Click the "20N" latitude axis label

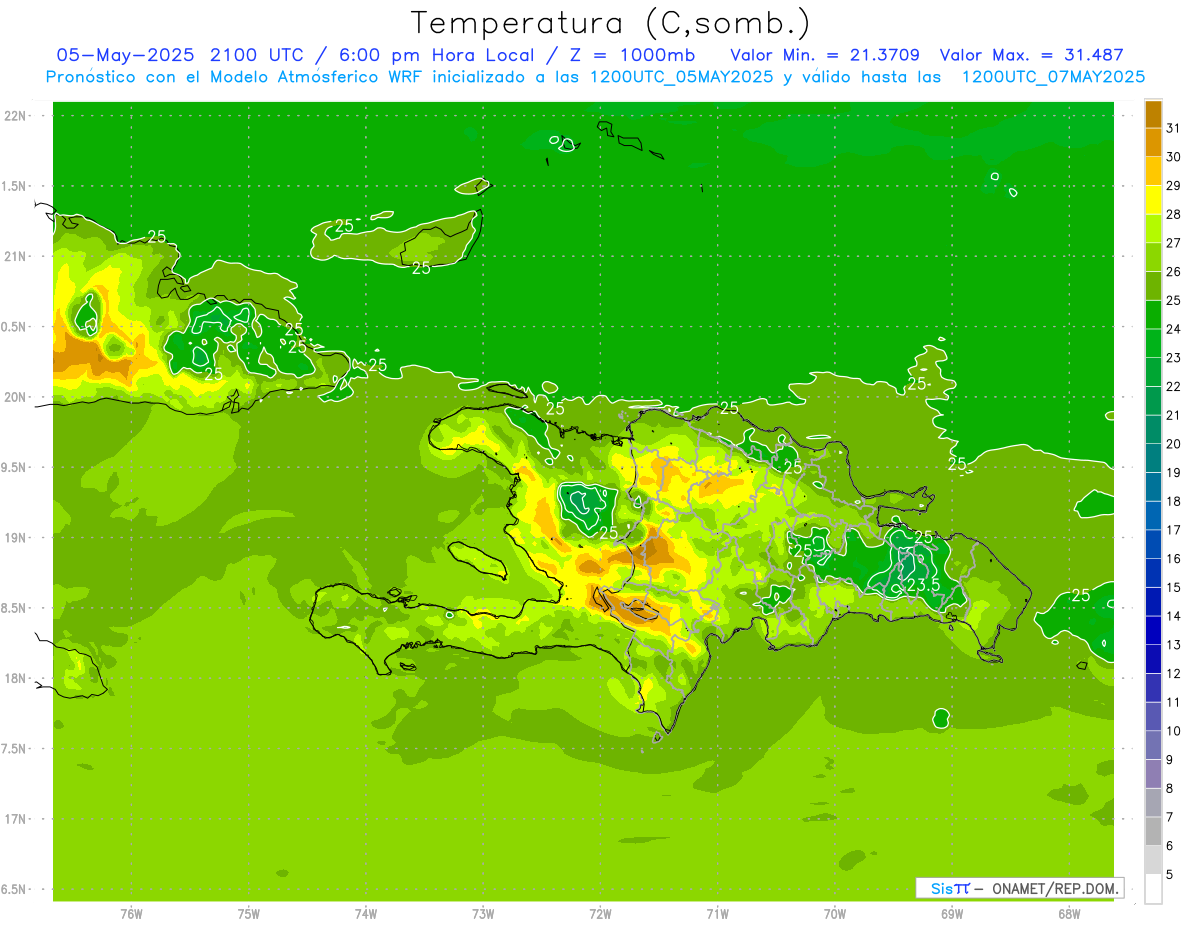15,397
